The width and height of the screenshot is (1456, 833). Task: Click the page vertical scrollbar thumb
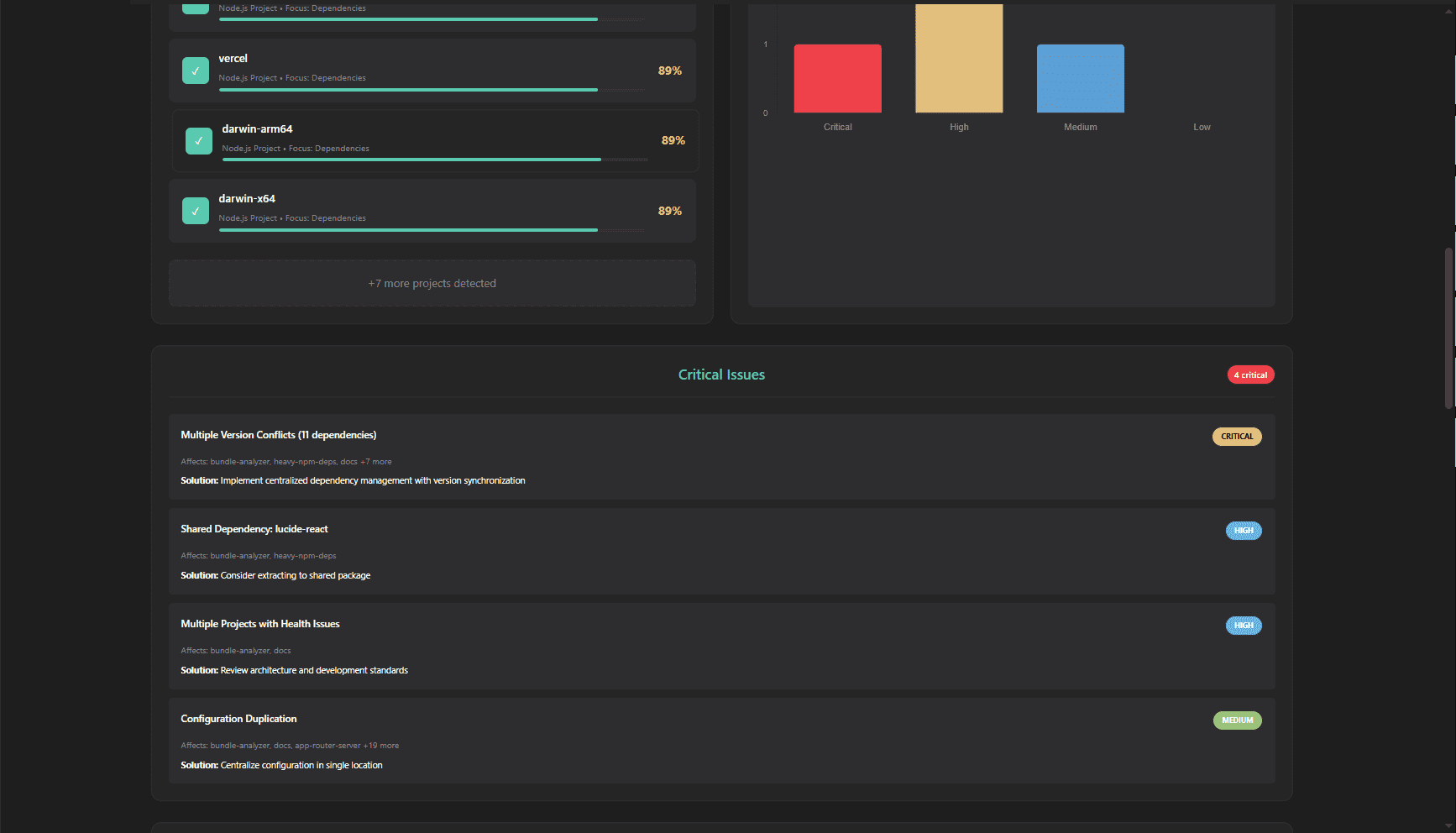[x=1448, y=327]
